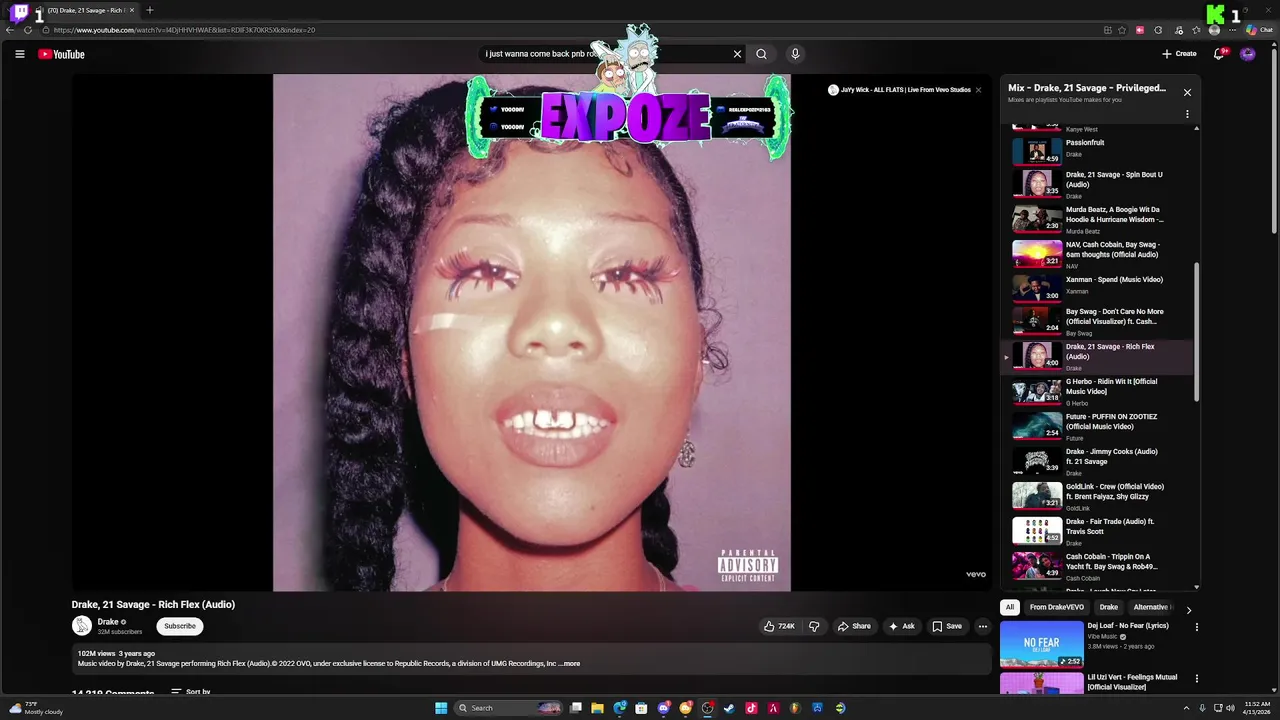The width and height of the screenshot is (1280, 720).
Task: Bookmark this page with star icon
Action: click(x=1122, y=30)
